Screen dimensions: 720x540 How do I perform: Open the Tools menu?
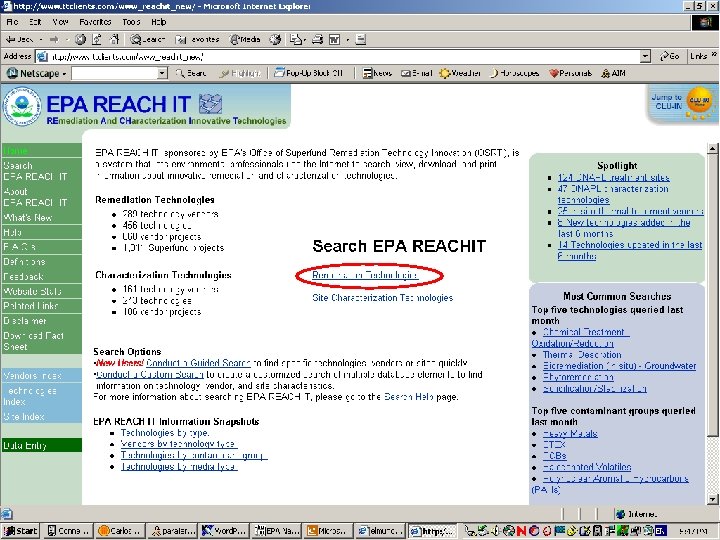click(131, 22)
